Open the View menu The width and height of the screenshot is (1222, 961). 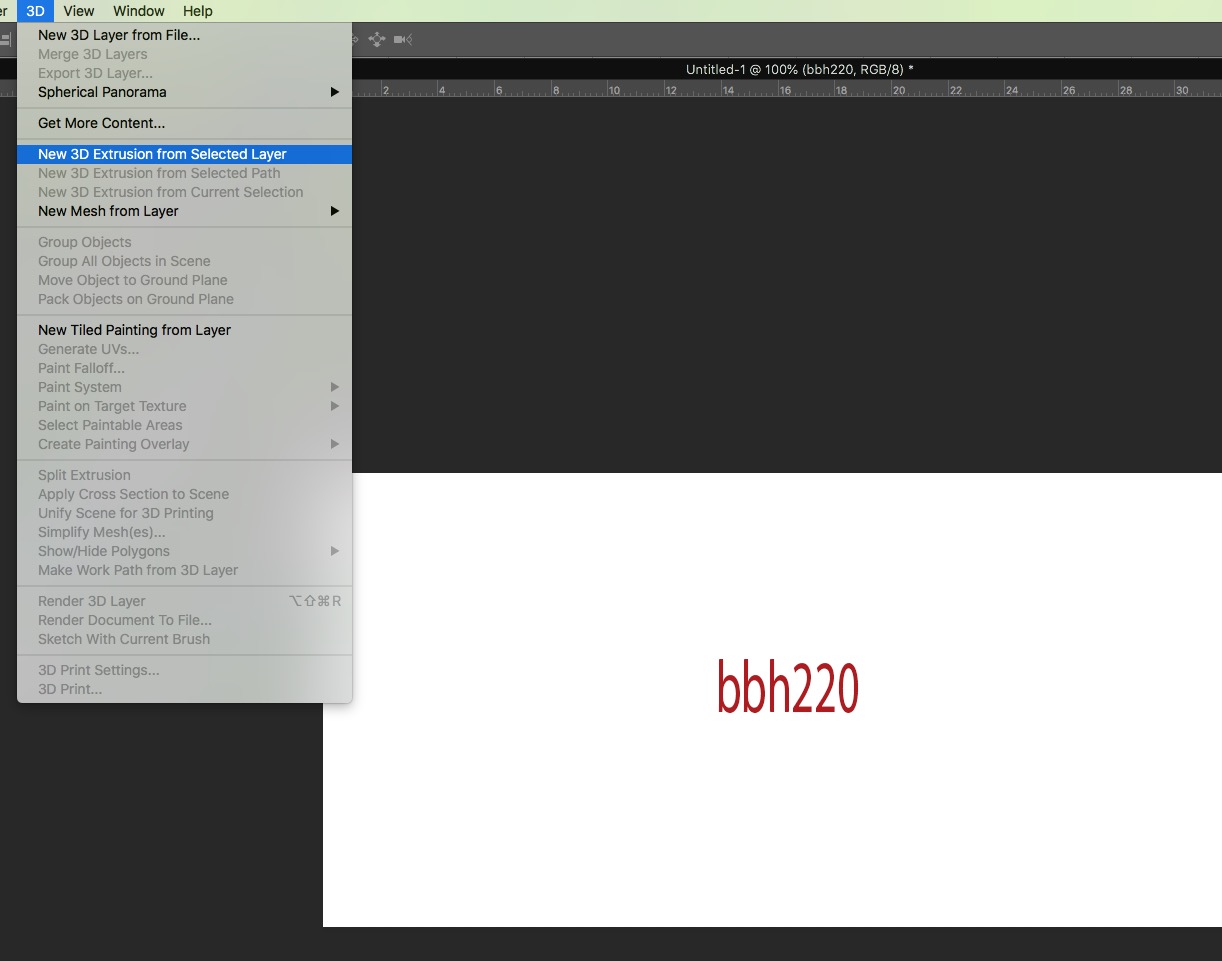point(78,11)
